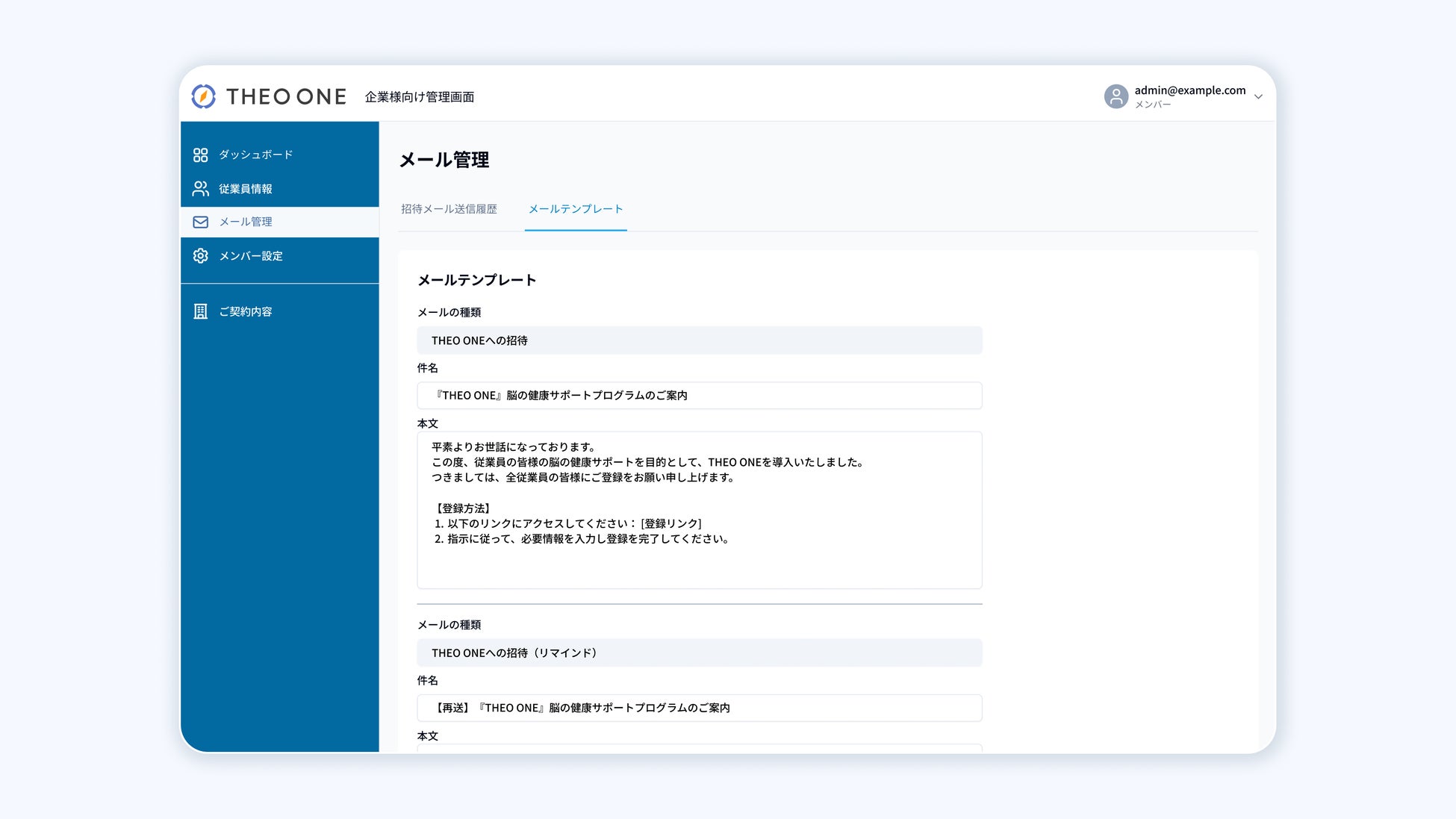Screen dimensions: 1456x819
Task: Expand the admin account dropdown chevron
Action: point(1258,96)
